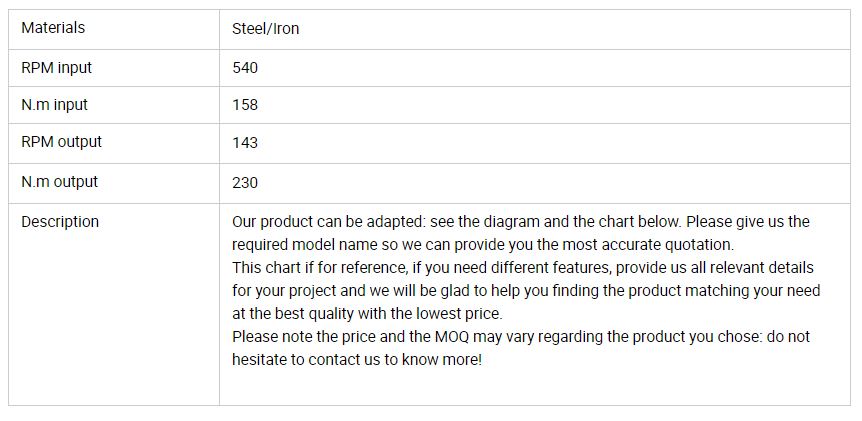
Task: Select the 230 torque output value
Action: pyautogui.click(x=245, y=183)
